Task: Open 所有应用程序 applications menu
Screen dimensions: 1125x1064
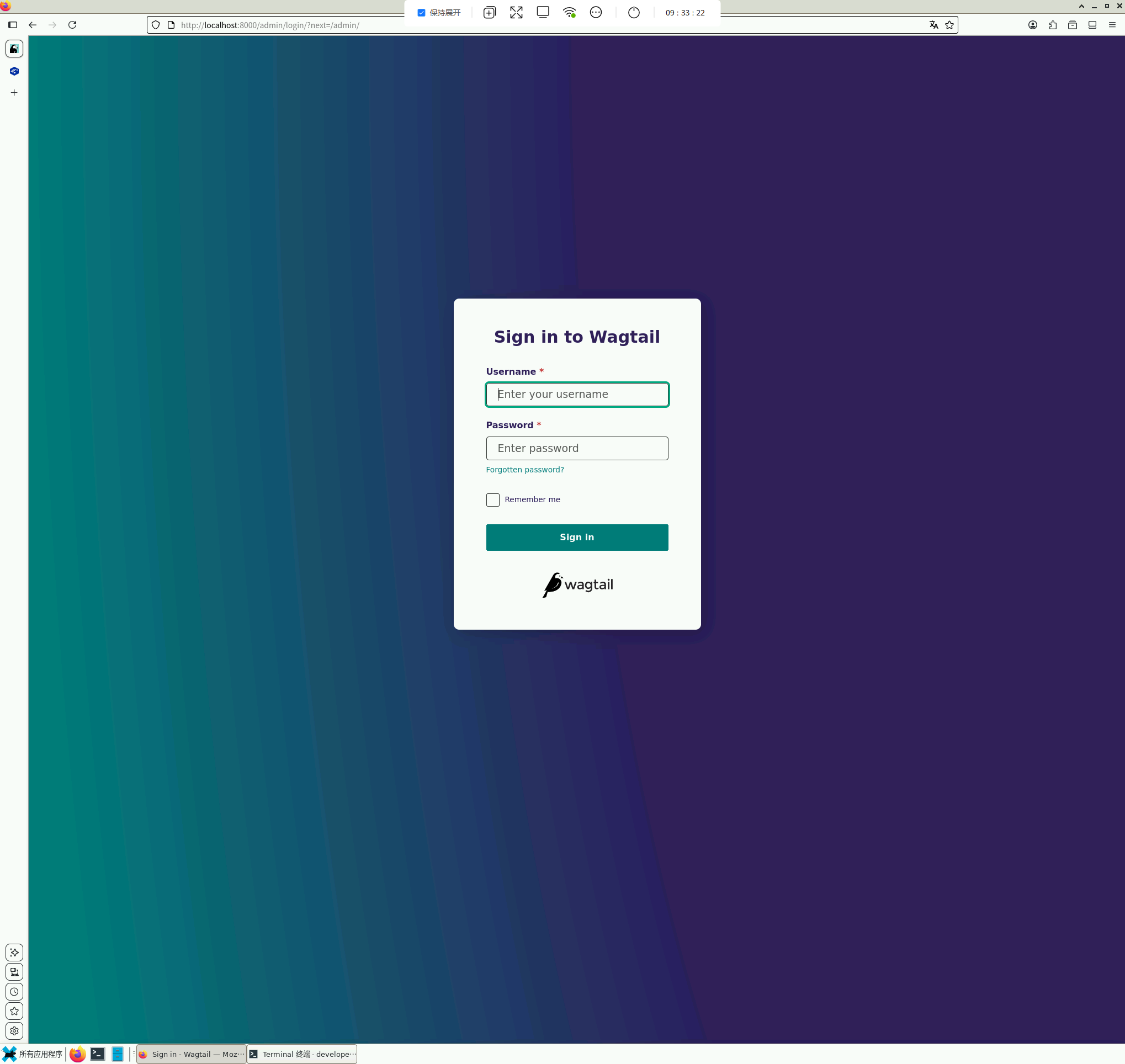Action: tap(33, 1054)
